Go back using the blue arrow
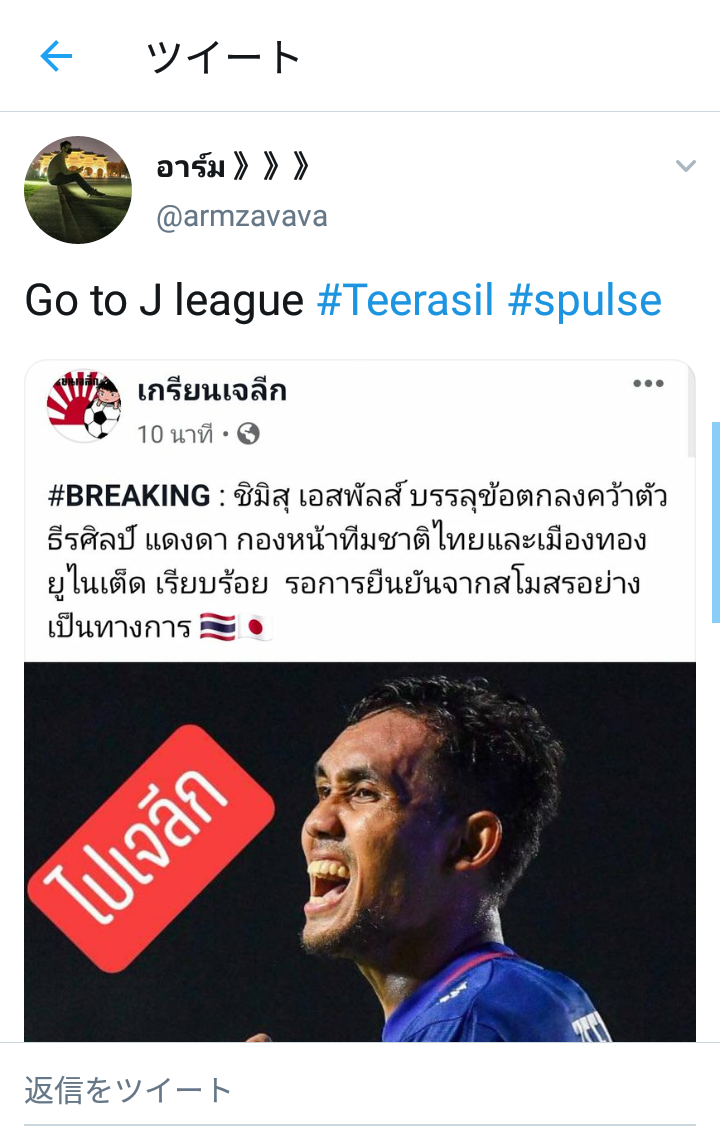Image resolution: width=720 pixels, height=1136 pixels. tap(56, 57)
